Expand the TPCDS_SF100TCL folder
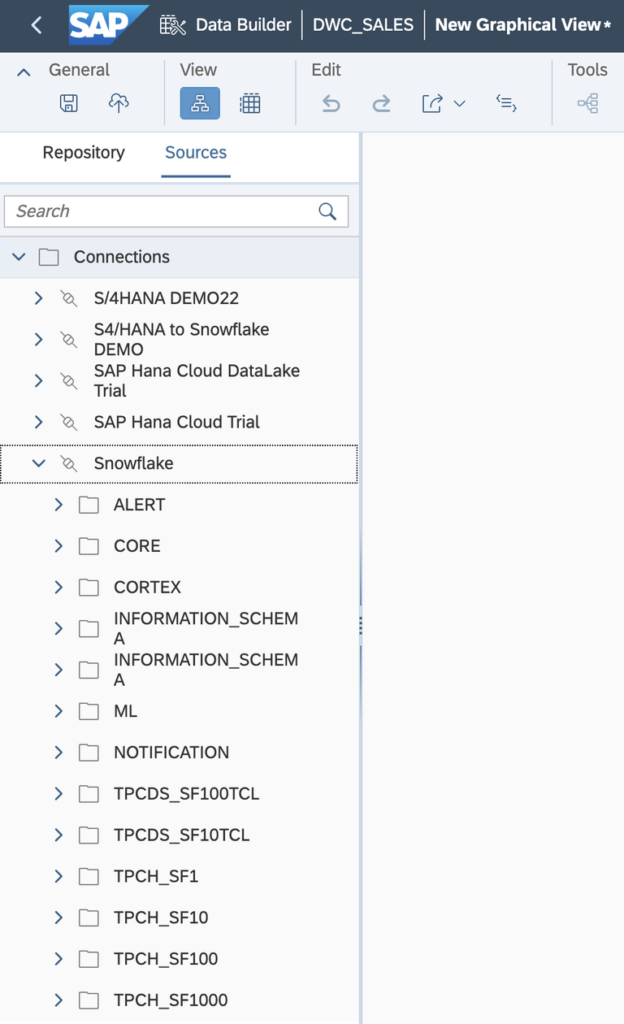This screenshot has width=624, height=1024. (59, 793)
